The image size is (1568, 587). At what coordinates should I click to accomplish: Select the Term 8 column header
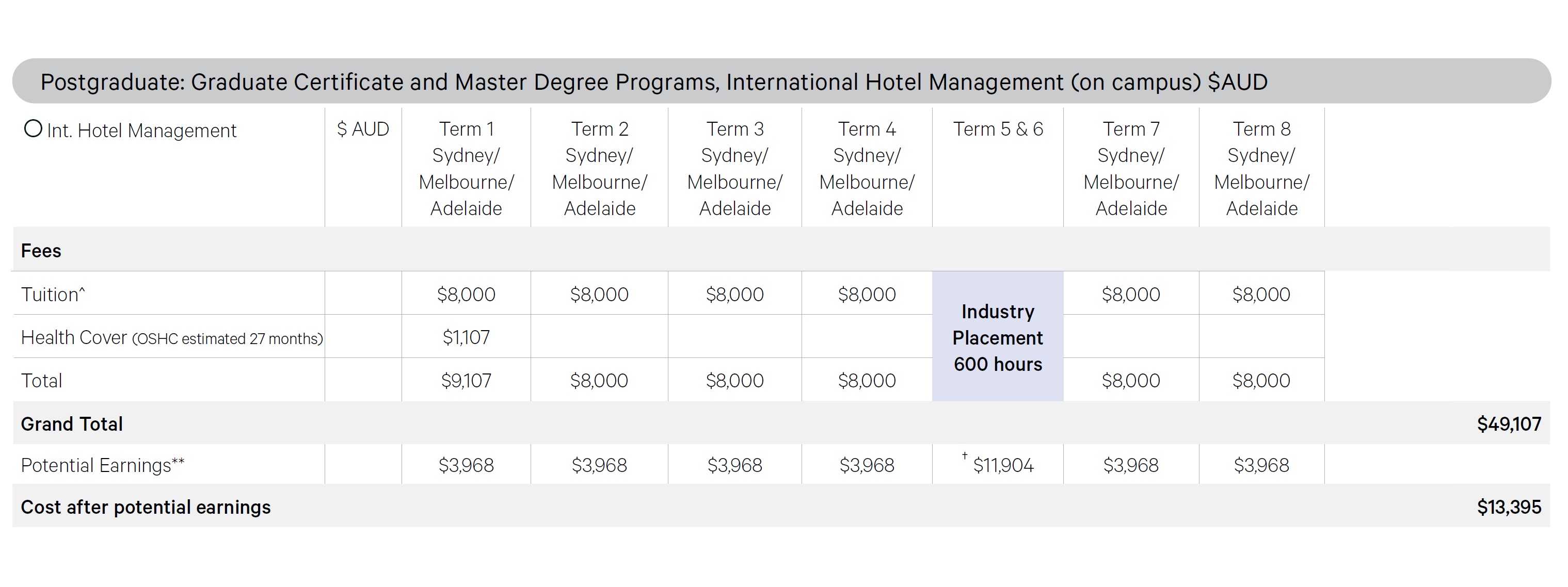pos(1261,168)
